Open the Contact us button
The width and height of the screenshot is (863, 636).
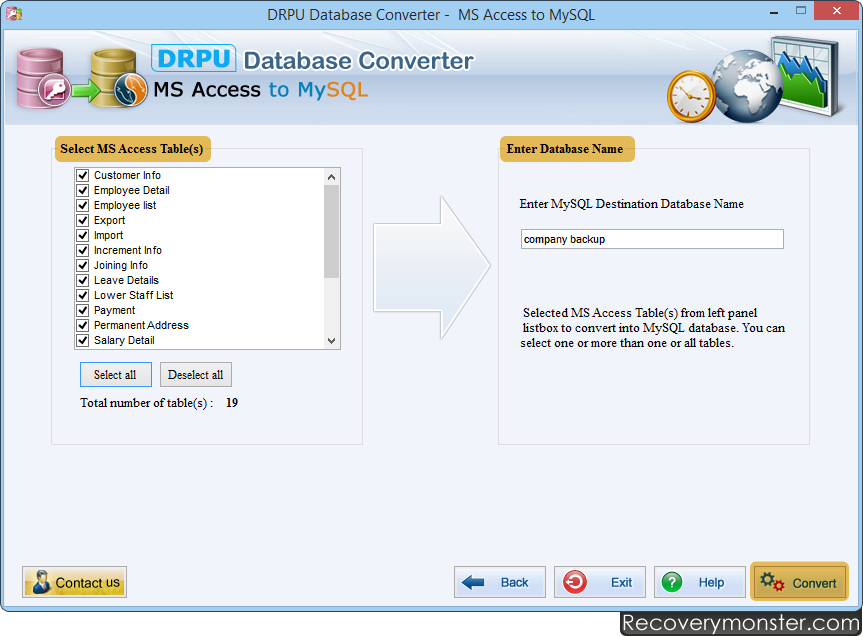pyautogui.click(x=74, y=582)
